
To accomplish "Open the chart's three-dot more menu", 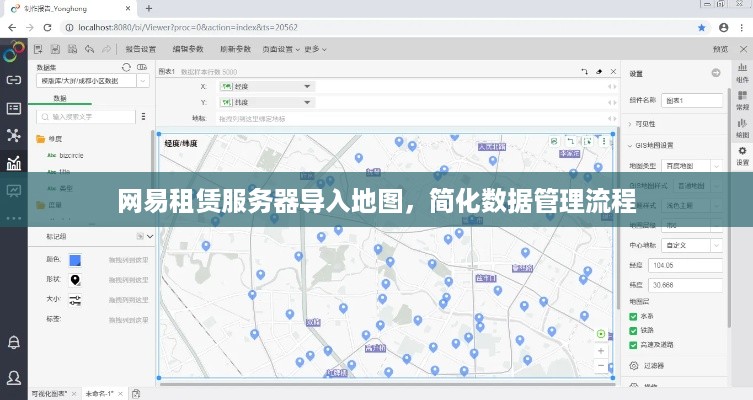I will click(604, 141).
